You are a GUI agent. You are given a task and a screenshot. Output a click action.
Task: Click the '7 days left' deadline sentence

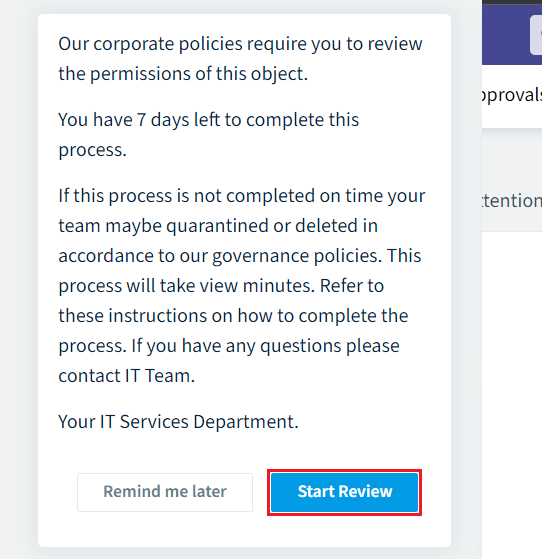pyautogui.click(x=209, y=134)
